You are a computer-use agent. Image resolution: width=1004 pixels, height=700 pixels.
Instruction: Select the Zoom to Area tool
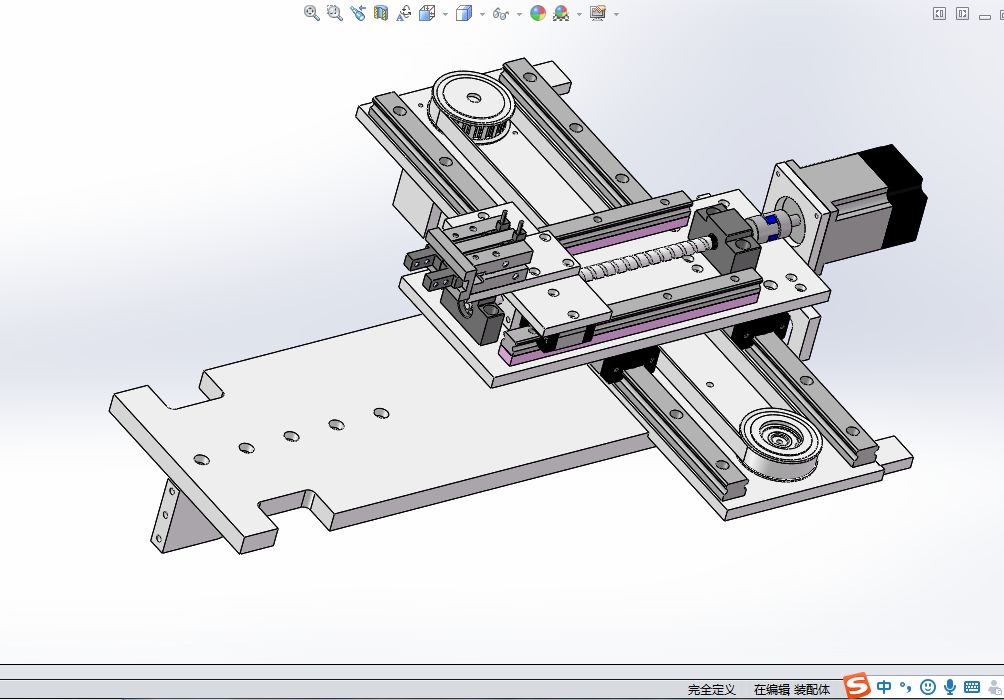click(334, 13)
